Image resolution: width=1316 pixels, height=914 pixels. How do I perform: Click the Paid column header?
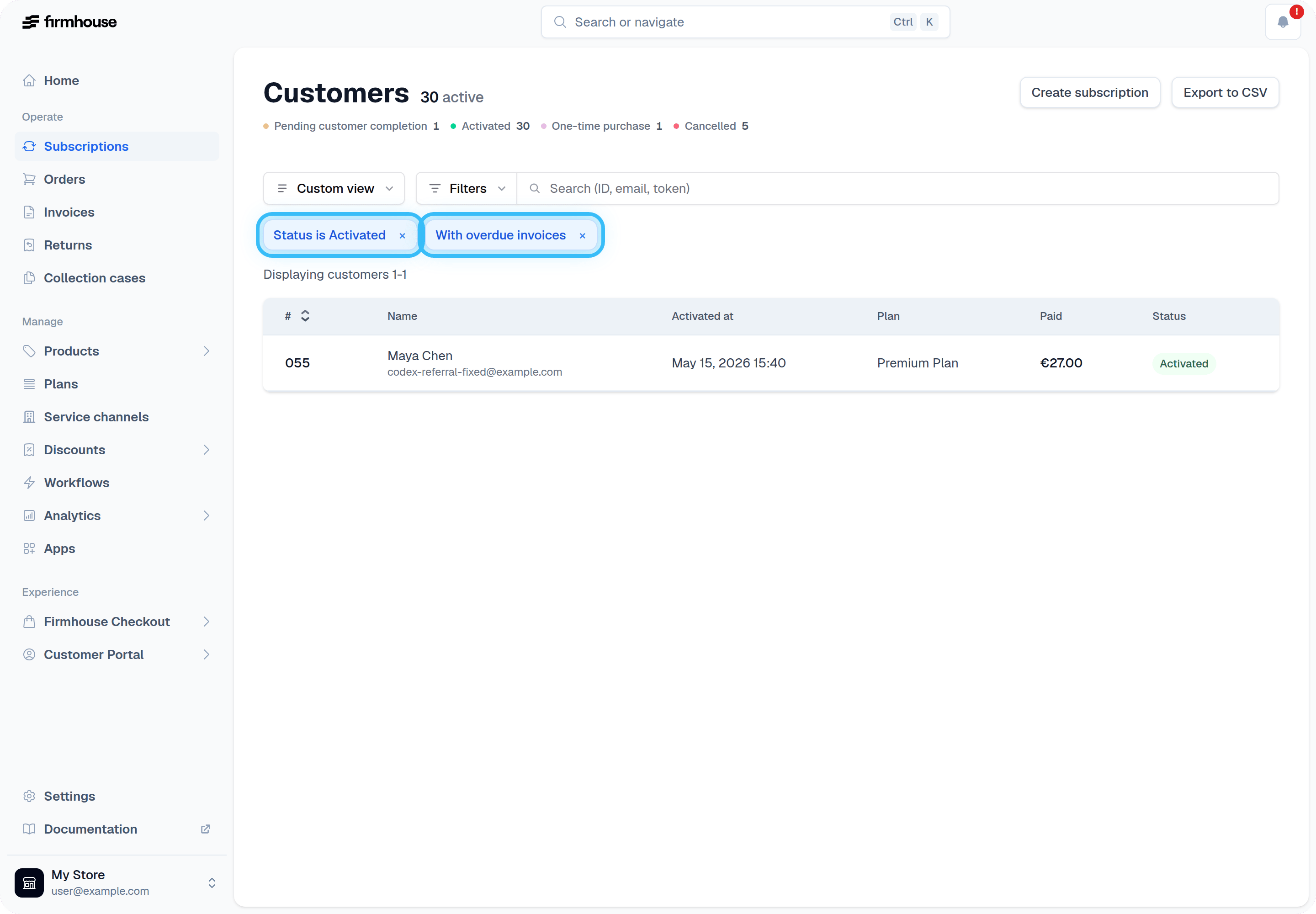[1051, 316]
